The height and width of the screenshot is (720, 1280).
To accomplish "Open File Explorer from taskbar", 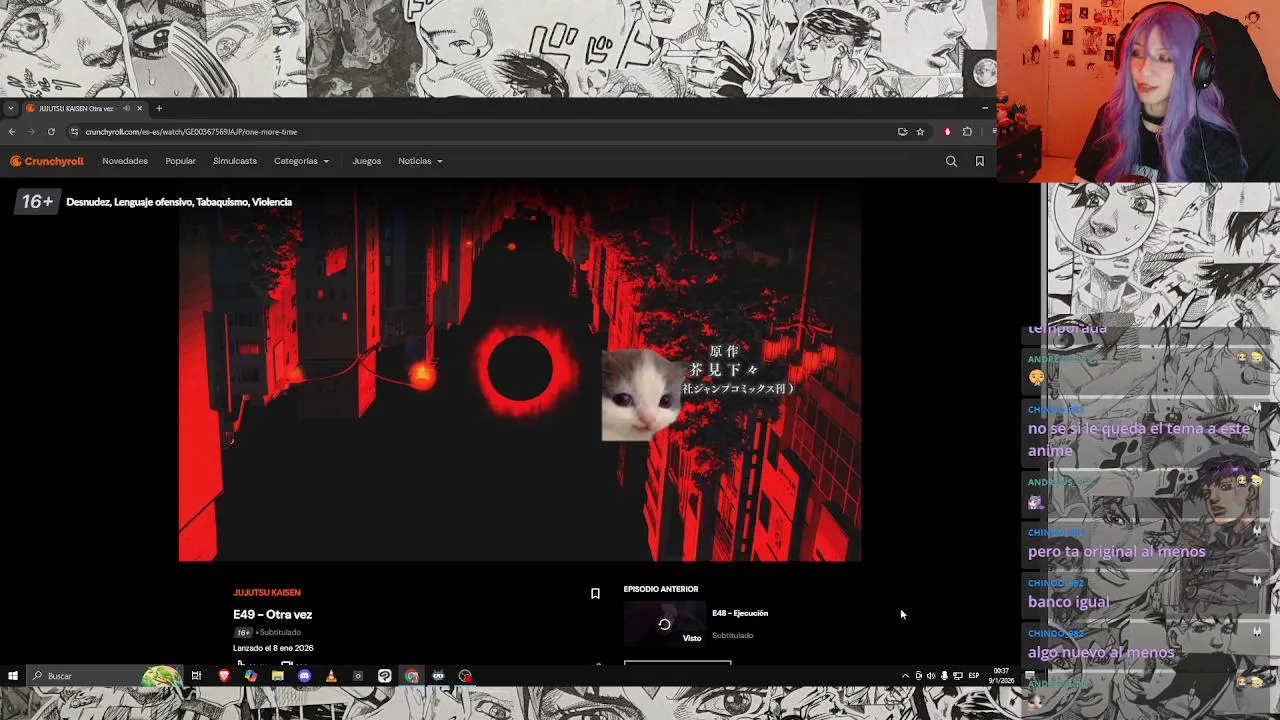I will pyautogui.click(x=278, y=676).
